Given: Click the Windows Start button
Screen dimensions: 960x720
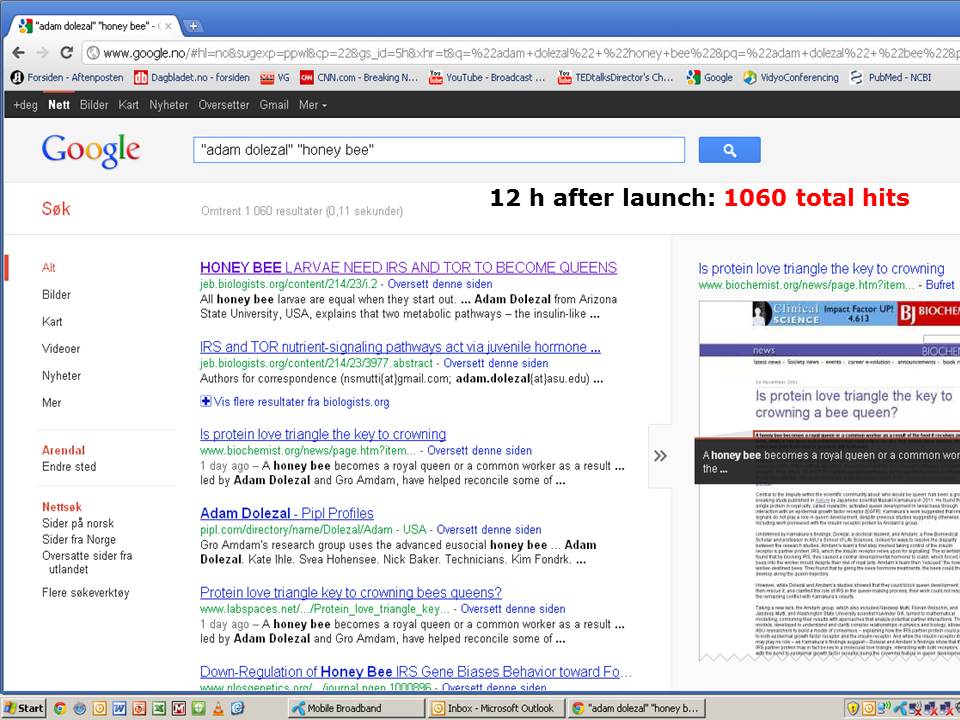Looking at the screenshot, I should pos(24,708).
